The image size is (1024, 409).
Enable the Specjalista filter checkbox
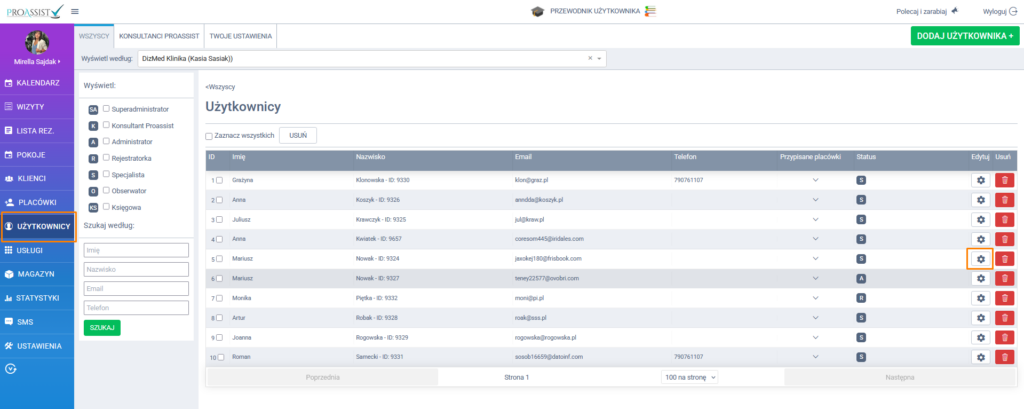click(106, 173)
